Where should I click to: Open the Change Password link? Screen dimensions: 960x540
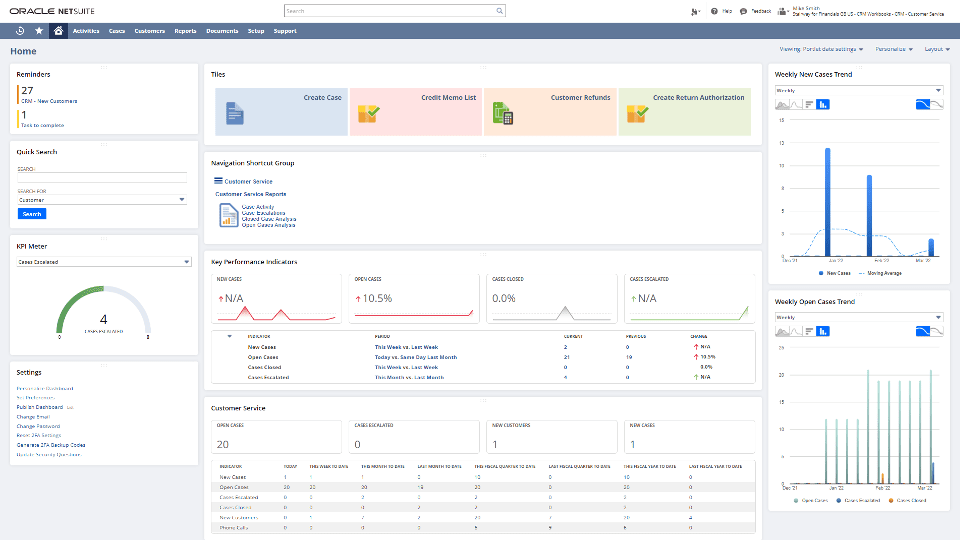tap(38, 426)
